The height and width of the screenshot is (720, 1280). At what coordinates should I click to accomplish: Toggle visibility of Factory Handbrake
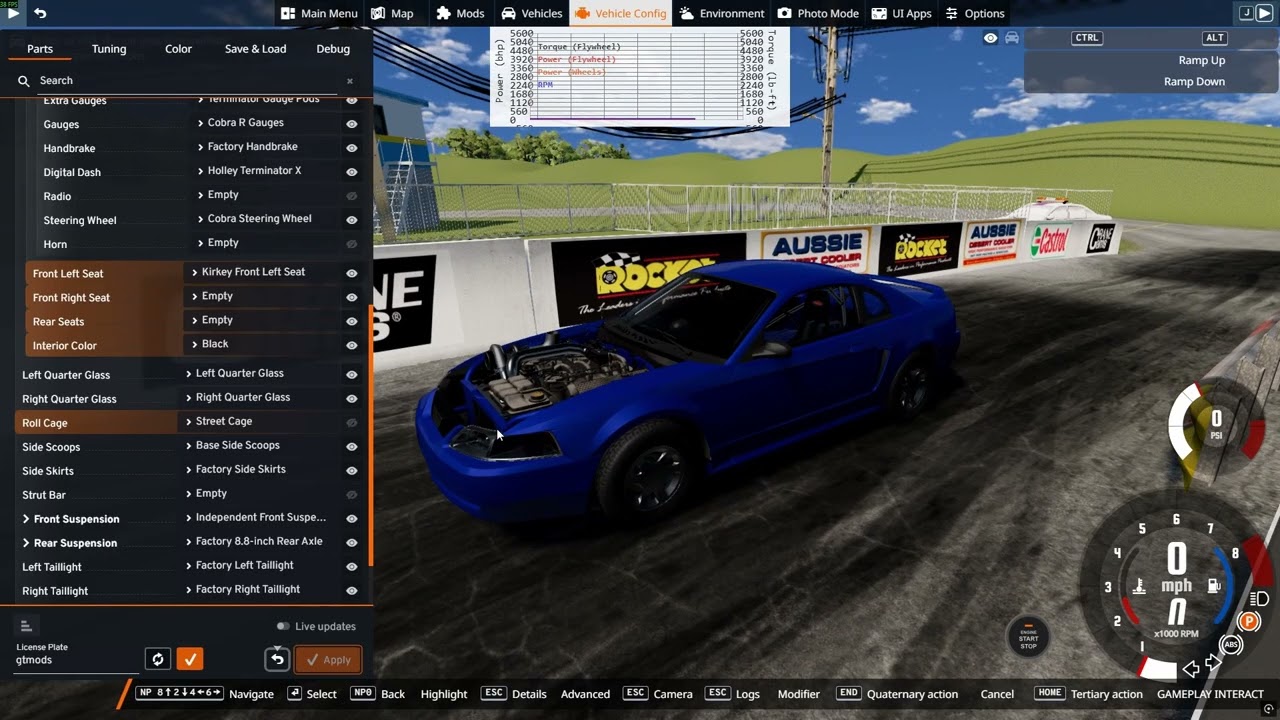(x=352, y=147)
